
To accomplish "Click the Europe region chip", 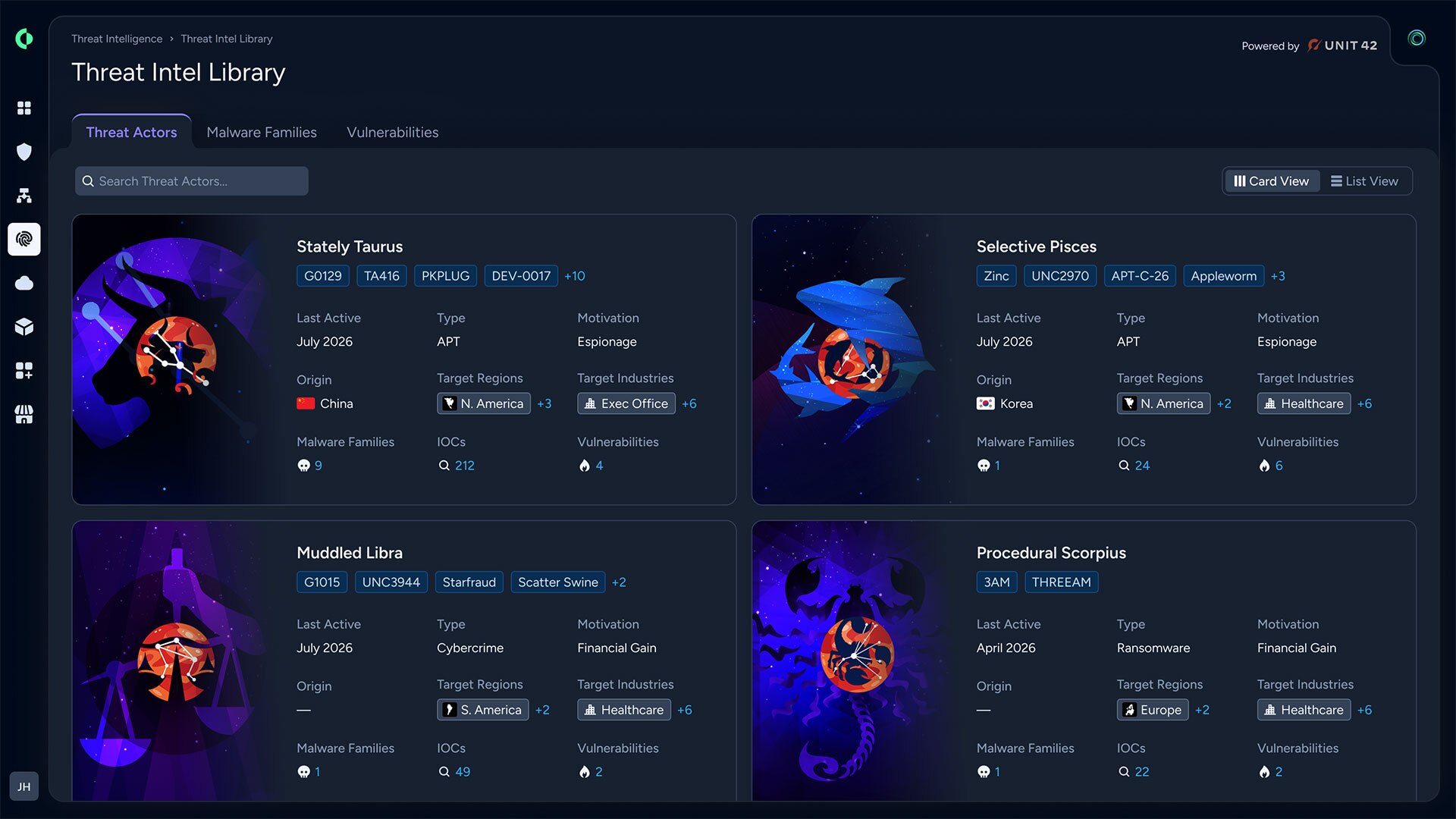I will tap(1153, 710).
